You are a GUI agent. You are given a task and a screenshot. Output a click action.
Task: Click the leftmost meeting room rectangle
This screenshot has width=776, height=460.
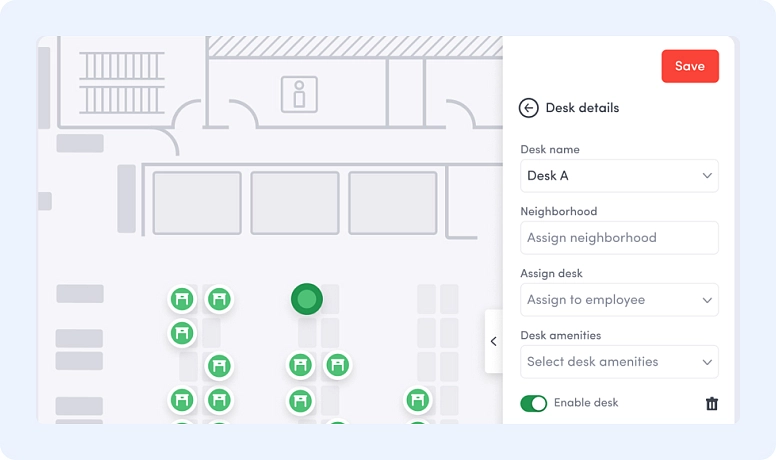click(x=197, y=203)
